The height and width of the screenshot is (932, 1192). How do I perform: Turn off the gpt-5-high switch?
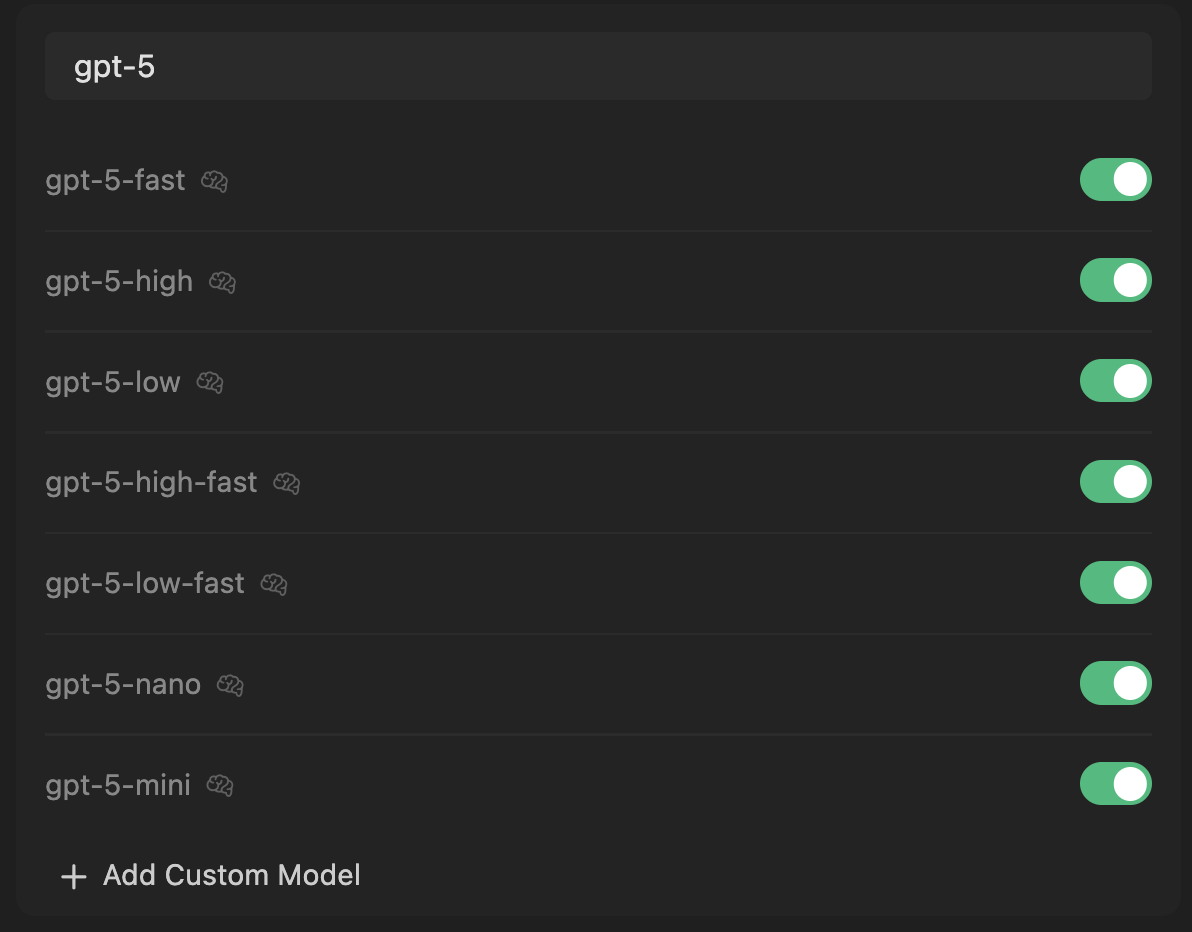click(1115, 281)
